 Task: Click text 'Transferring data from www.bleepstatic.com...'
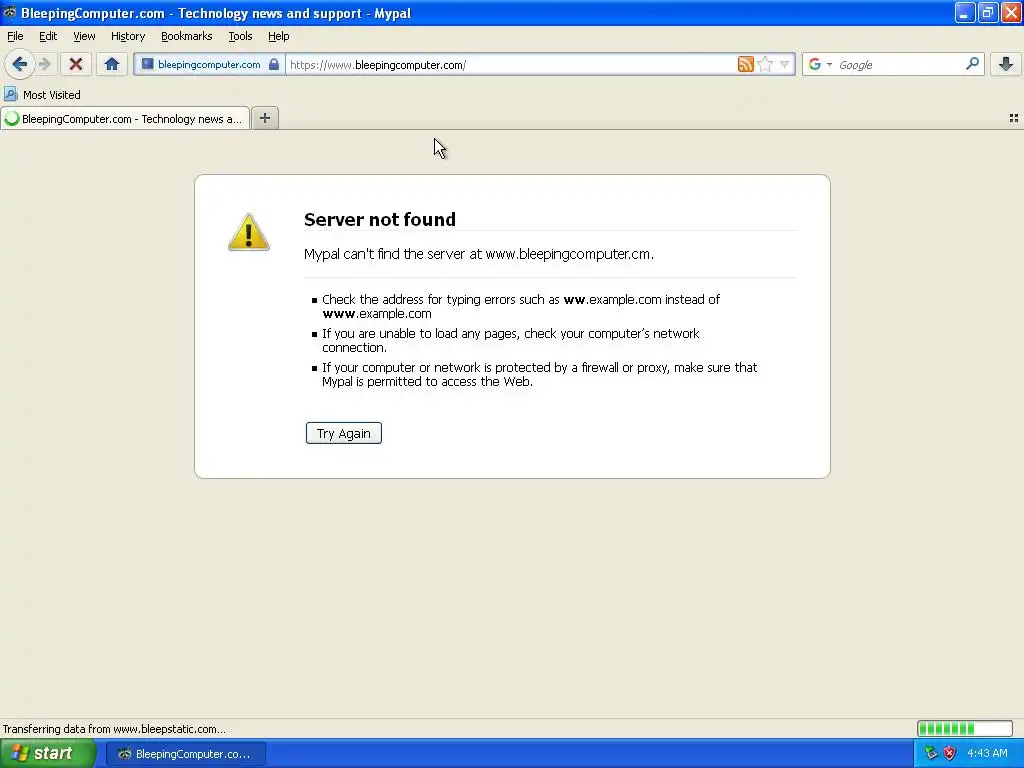pos(114,729)
